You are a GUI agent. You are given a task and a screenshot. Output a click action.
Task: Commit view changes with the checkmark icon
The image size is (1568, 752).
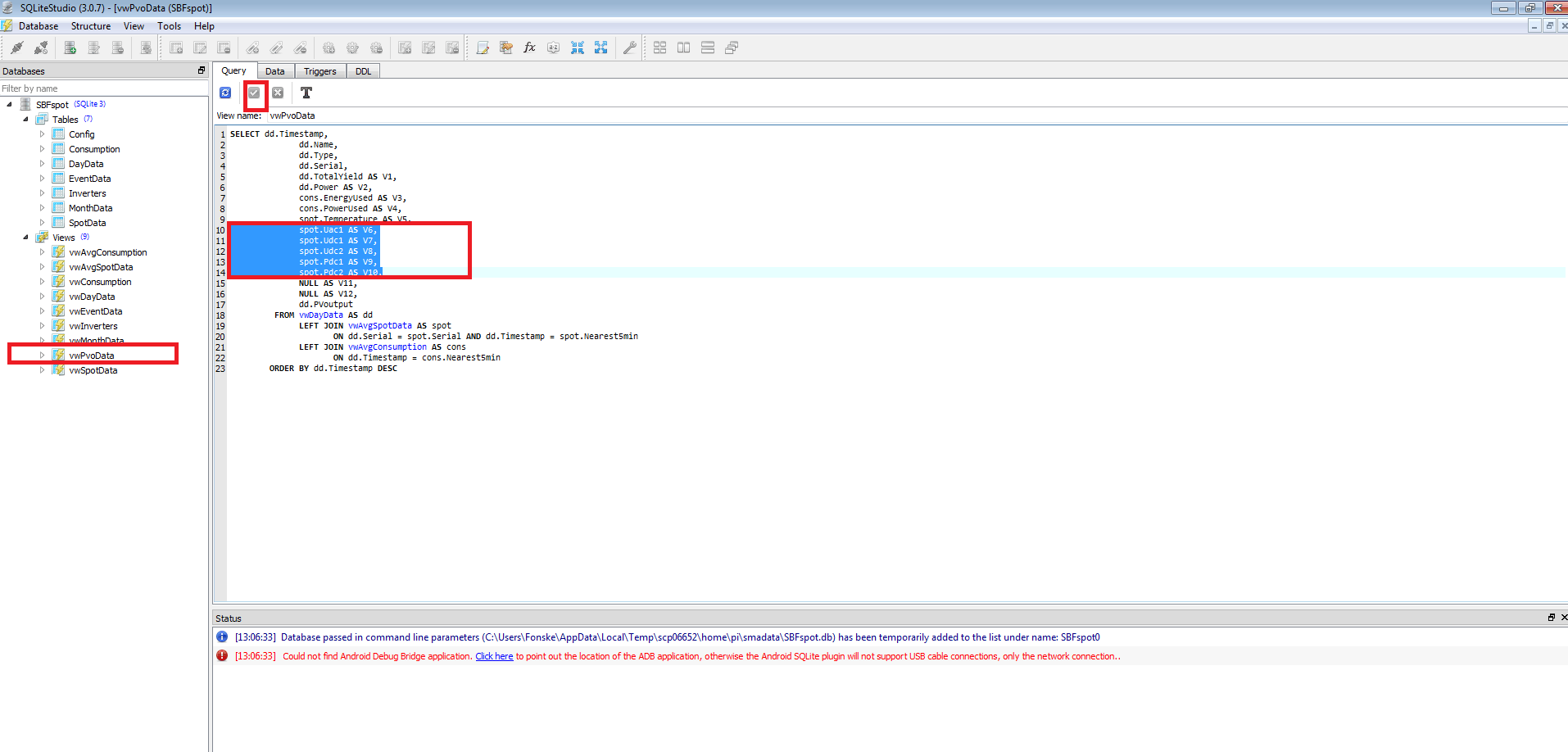pyautogui.click(x=255, y=93)
